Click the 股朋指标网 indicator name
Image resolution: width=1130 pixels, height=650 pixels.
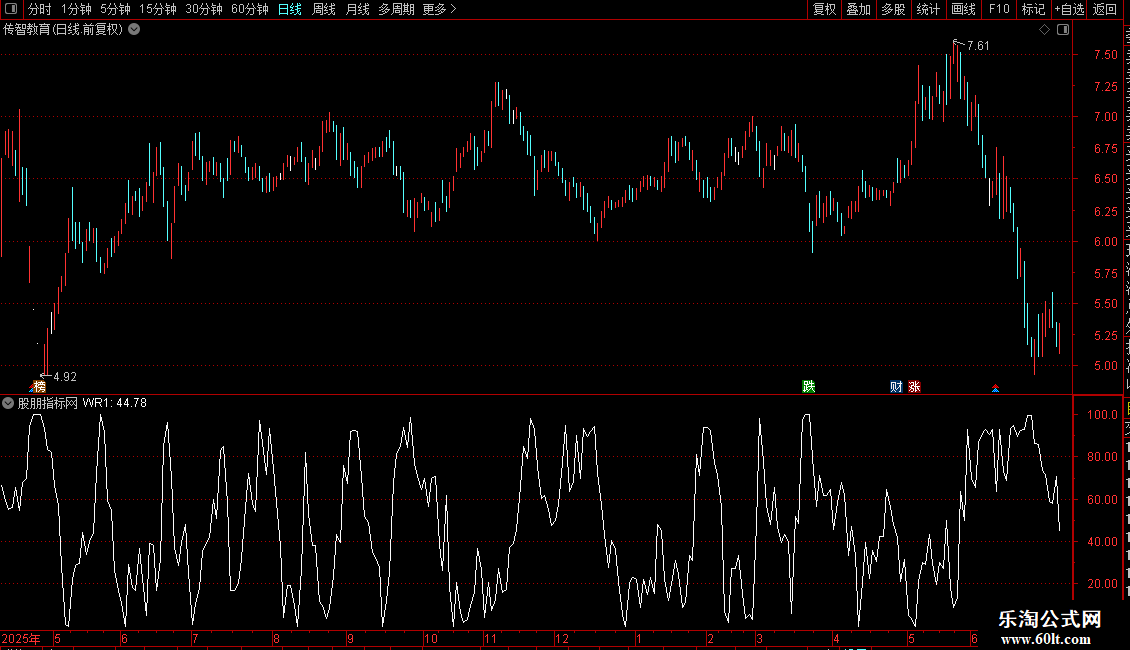click(x=48, y=404)
